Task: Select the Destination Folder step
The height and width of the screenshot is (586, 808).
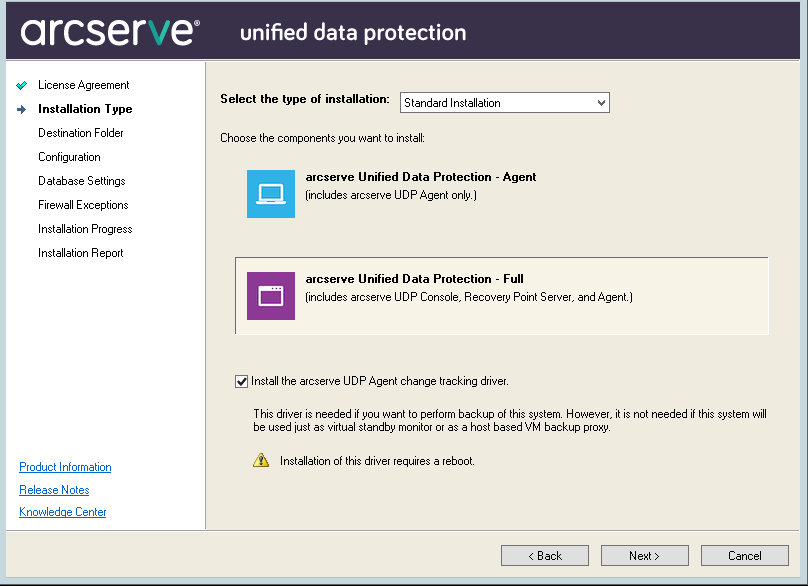Action: [81, 133]
